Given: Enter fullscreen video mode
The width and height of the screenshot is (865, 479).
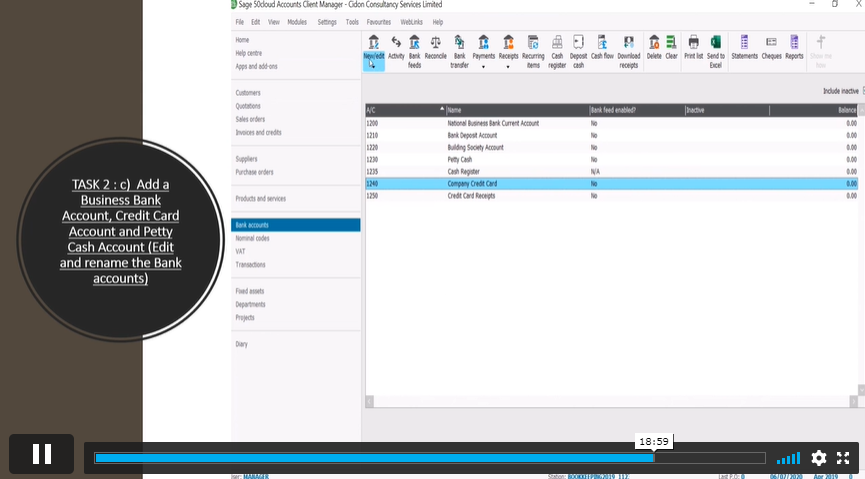Looking at the screenshot, I should tap(843, 457).
